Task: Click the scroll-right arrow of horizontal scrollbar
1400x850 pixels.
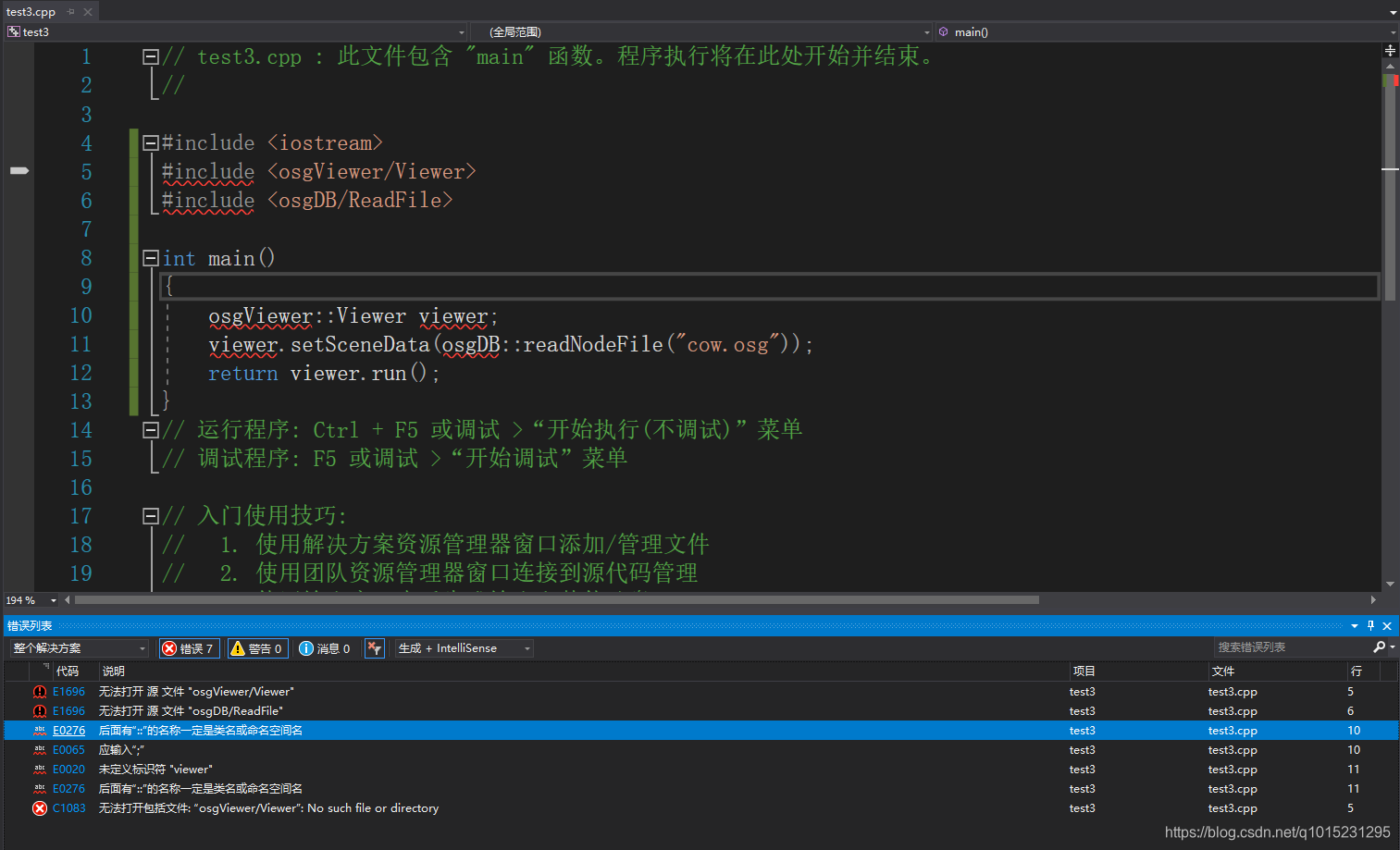Action: point(1373,600)
